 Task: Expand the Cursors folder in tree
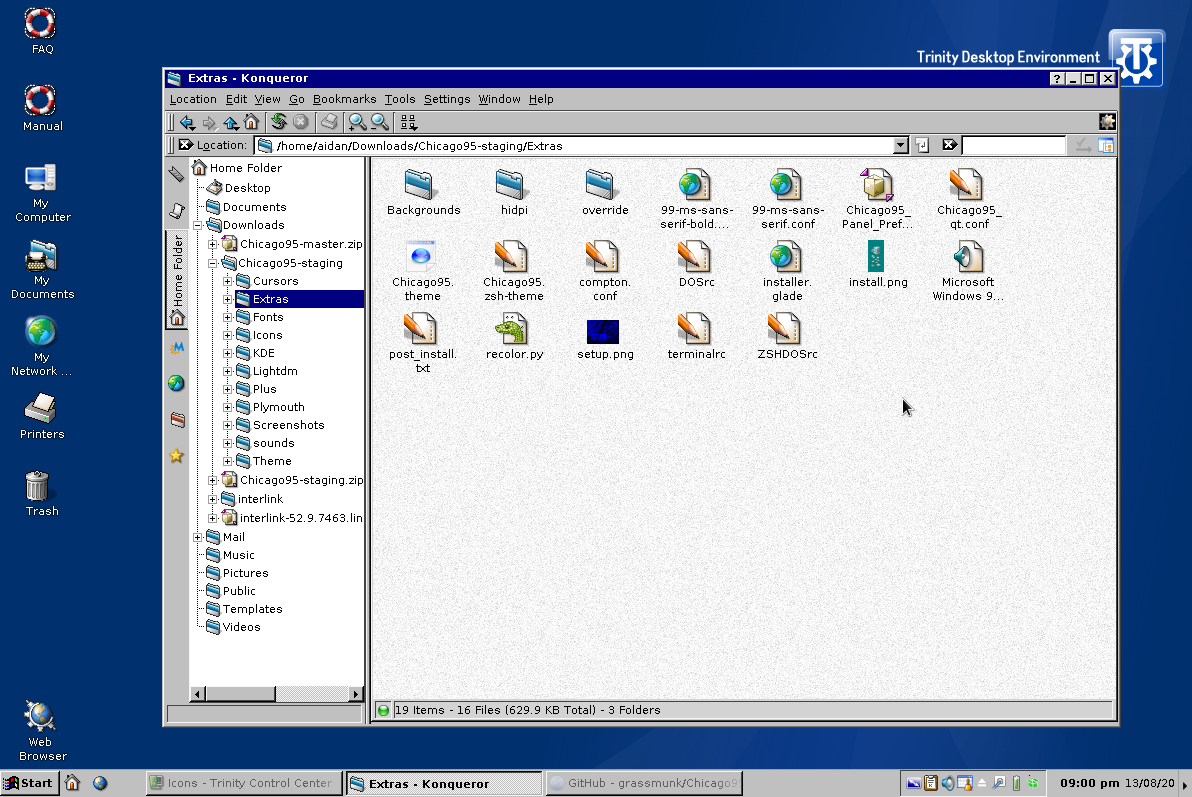[x=227, y=281]
